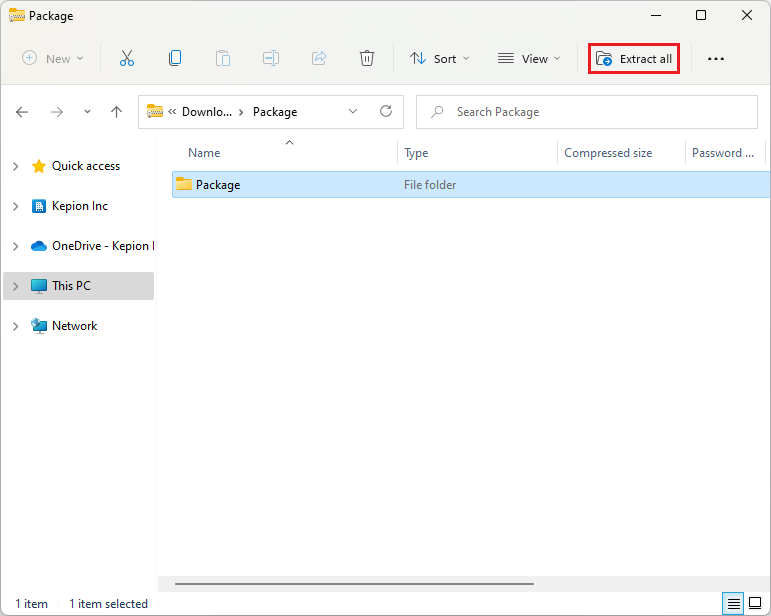Click the Rename icon in toolbar
The height and width of the screenshot is (616, 771).
coord(271,59)
